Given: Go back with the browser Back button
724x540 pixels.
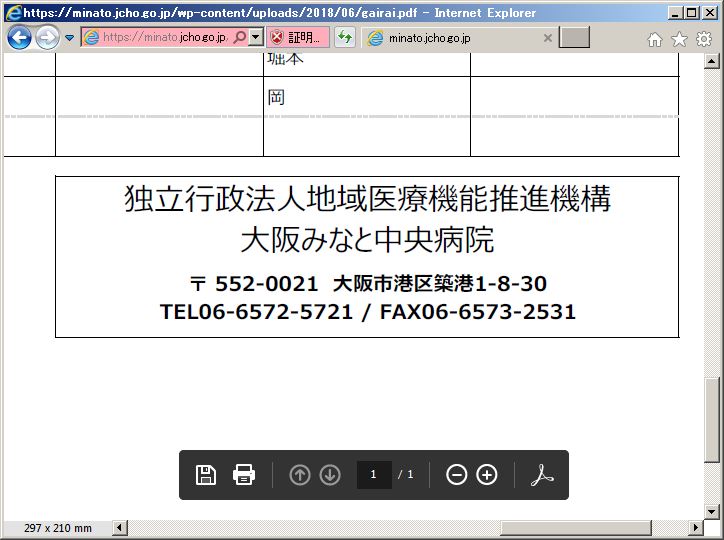Looking at the screenshot, I should (x=19, y=38).
